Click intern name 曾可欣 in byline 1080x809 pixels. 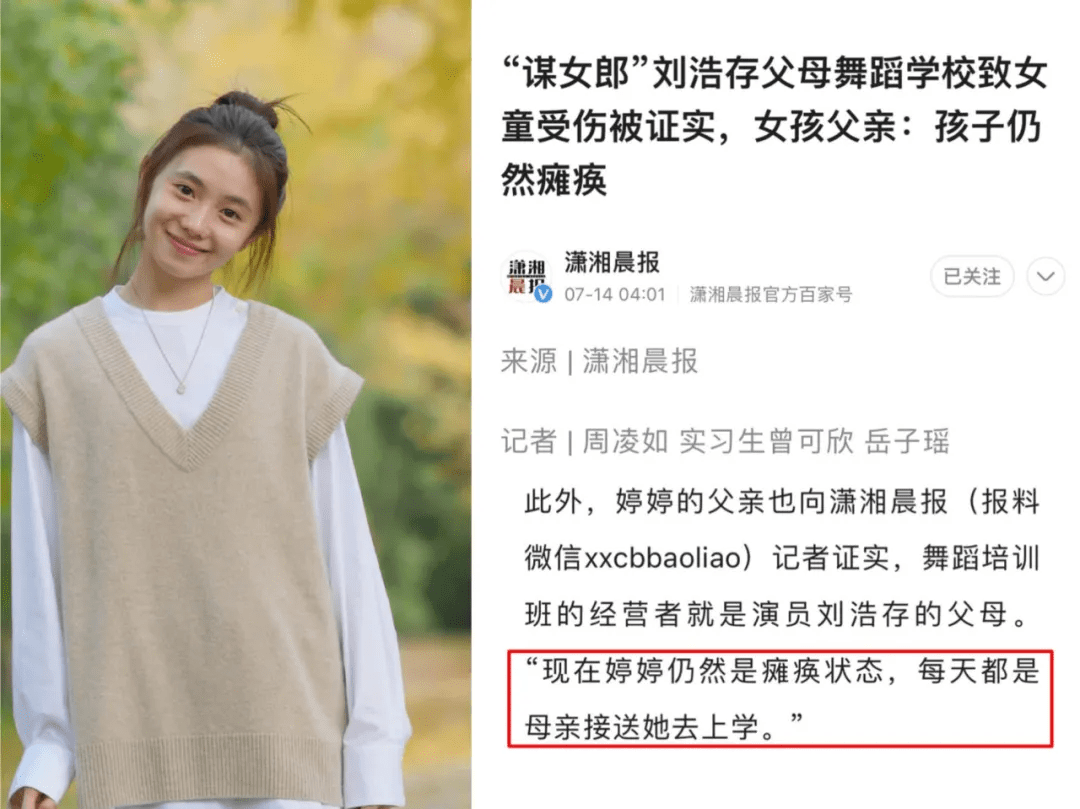click(795, 441)
